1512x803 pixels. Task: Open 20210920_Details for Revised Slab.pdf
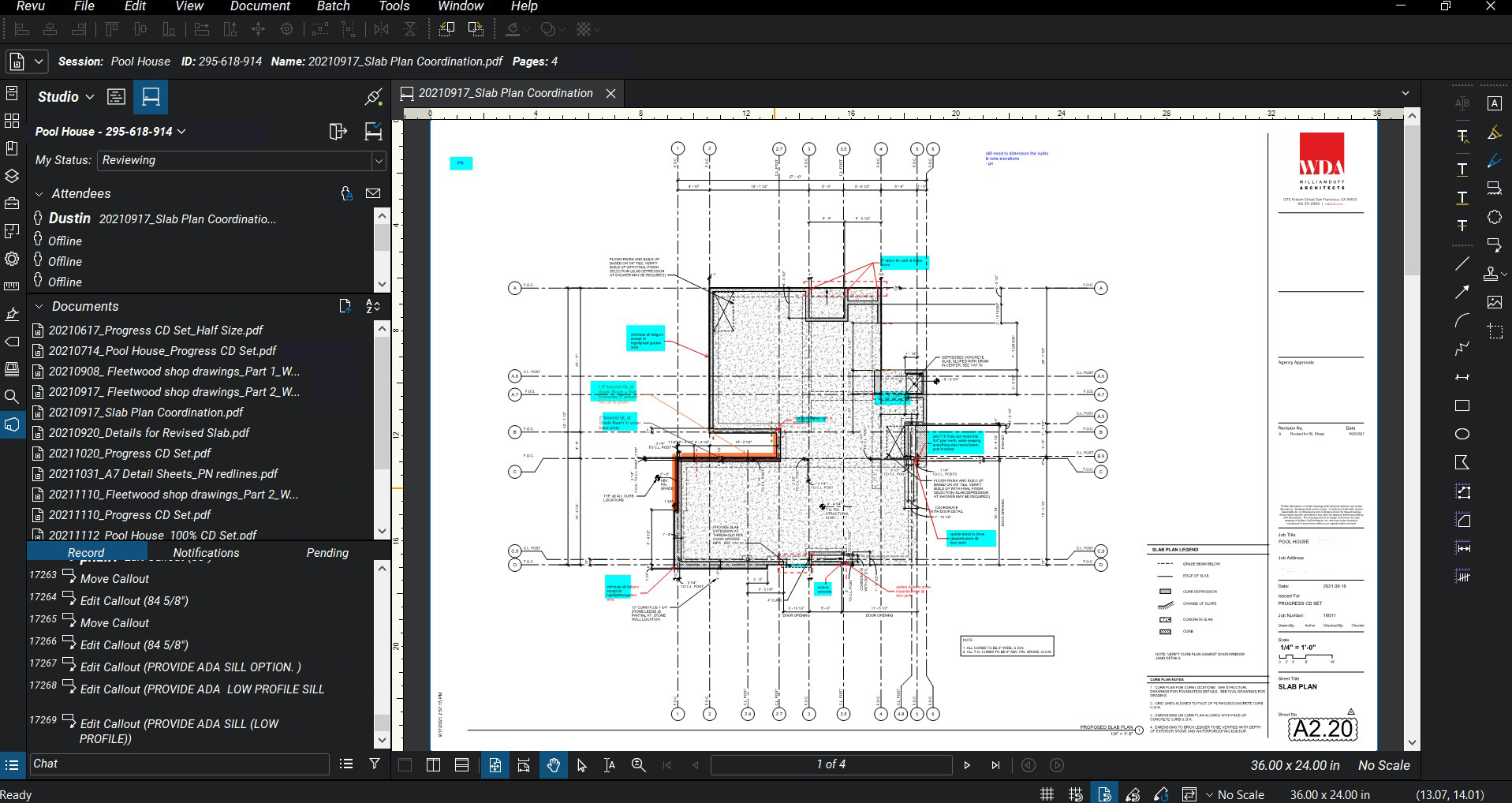[149, 433]
